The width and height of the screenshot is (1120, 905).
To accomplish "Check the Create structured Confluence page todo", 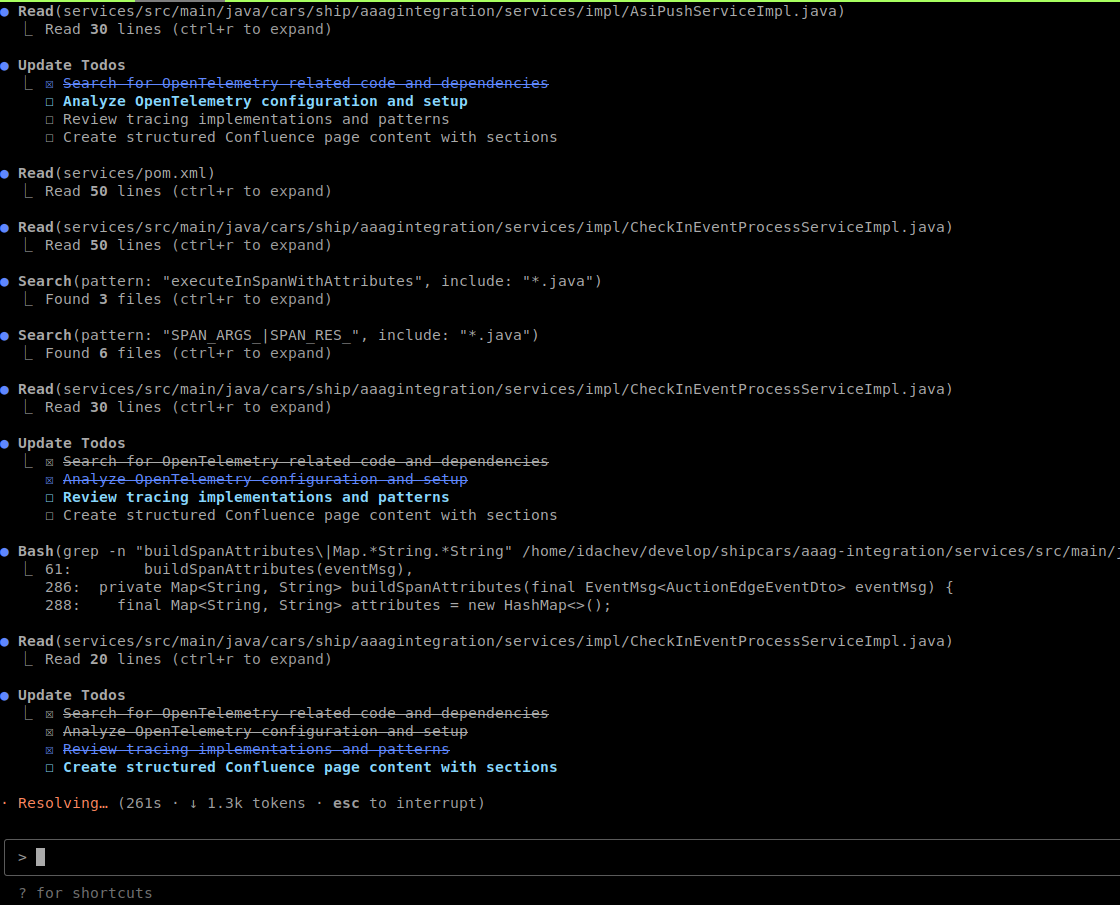I will (49, 767).
